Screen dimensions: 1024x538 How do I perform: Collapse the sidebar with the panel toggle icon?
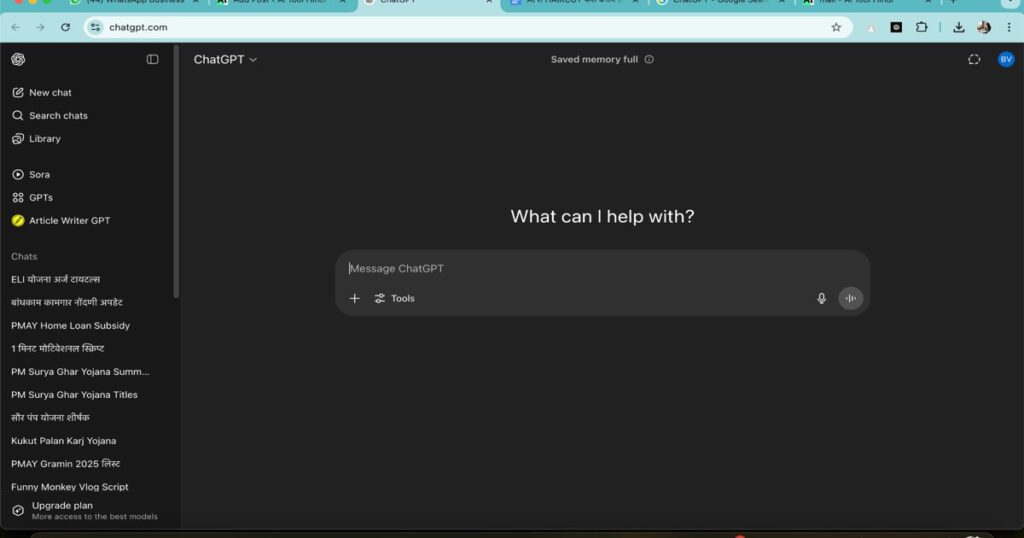[x=152, y=59]
